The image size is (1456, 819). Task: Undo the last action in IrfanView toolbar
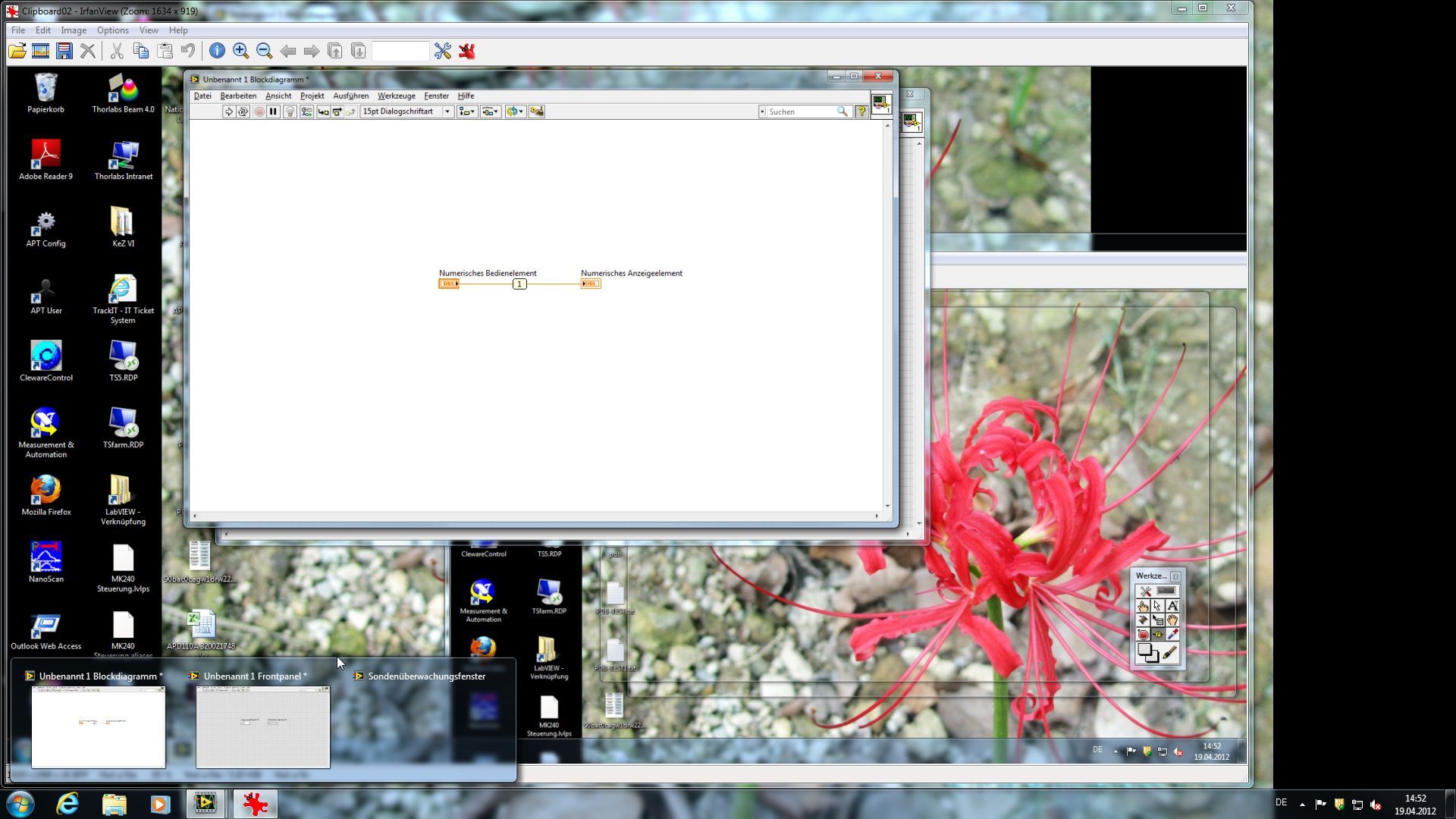[188, 51]
